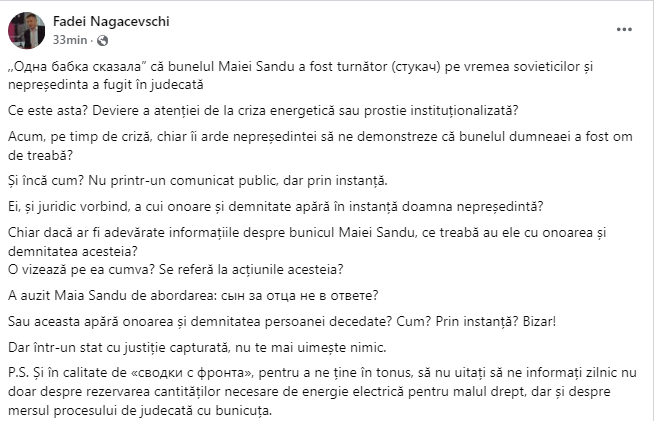654x421 pixels.
Task: Click the quoted phrase «сводки с фронта»
Action: click(168, 374)
